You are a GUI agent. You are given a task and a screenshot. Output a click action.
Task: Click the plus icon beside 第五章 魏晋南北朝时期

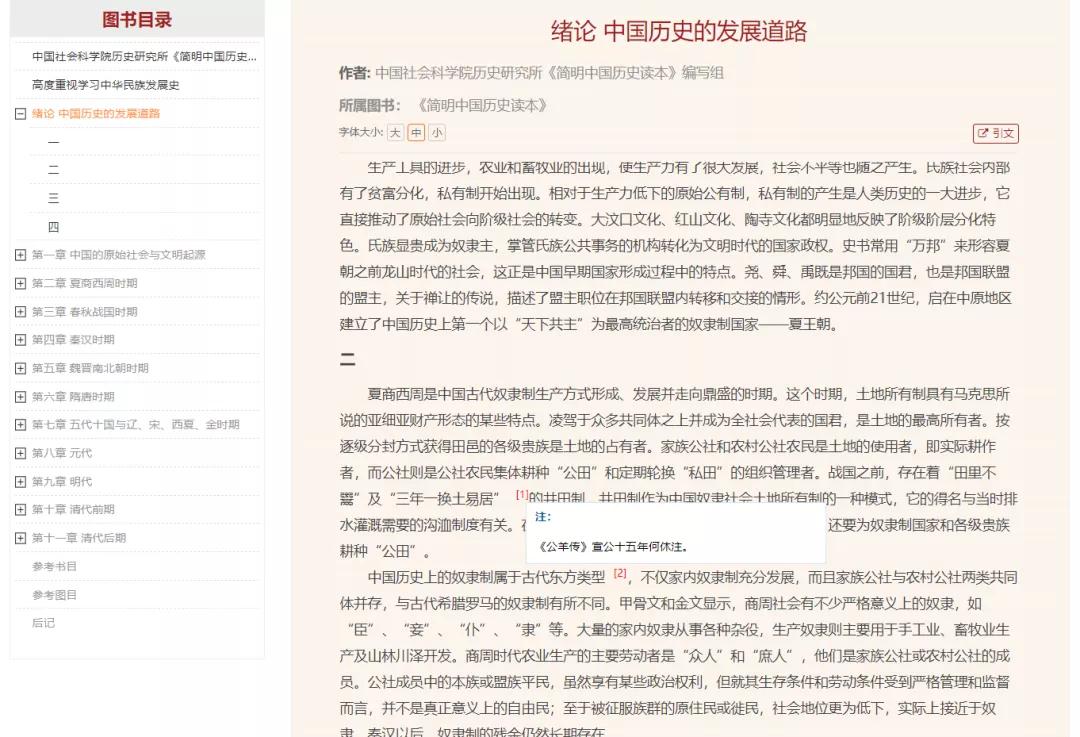[19, 368]
